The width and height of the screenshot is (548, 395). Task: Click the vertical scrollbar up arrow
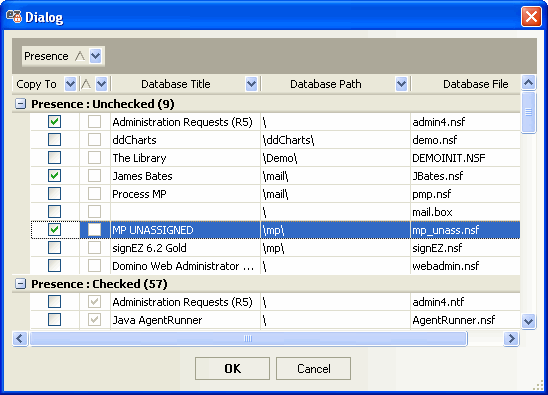click(528, 83)
